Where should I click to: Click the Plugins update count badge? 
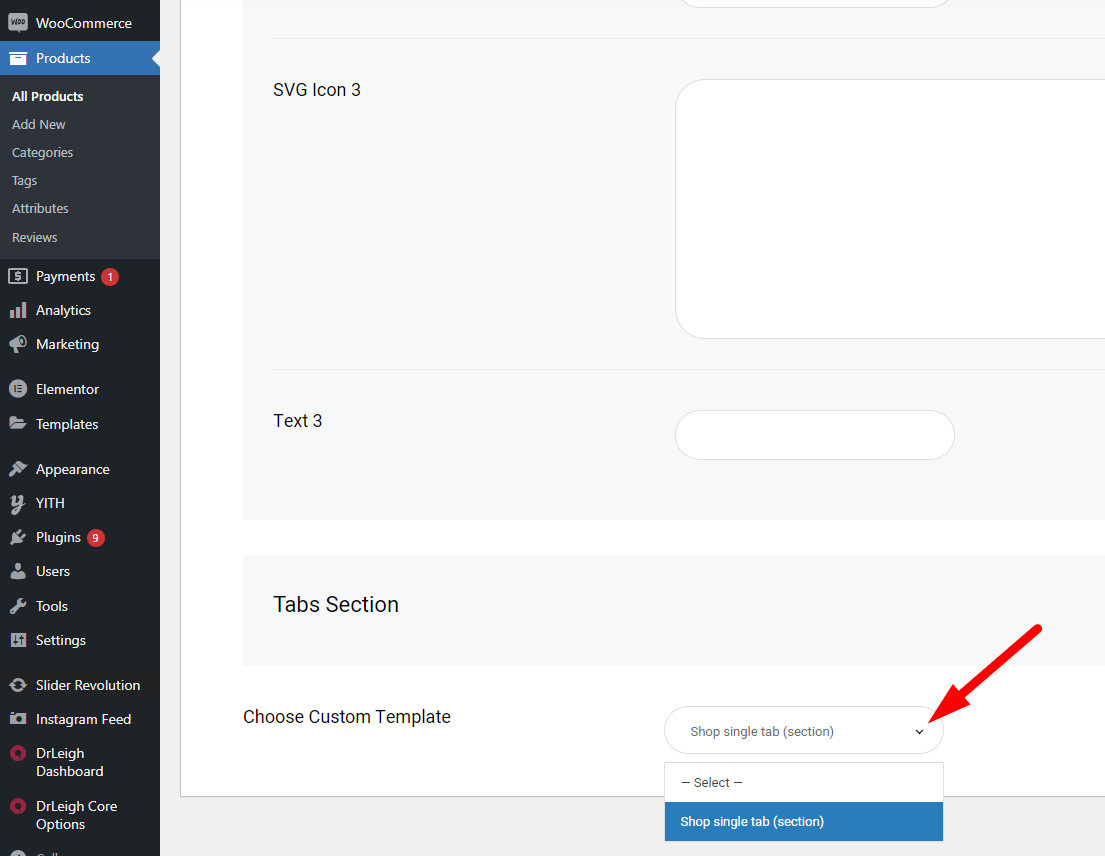[x=96, y=538]
